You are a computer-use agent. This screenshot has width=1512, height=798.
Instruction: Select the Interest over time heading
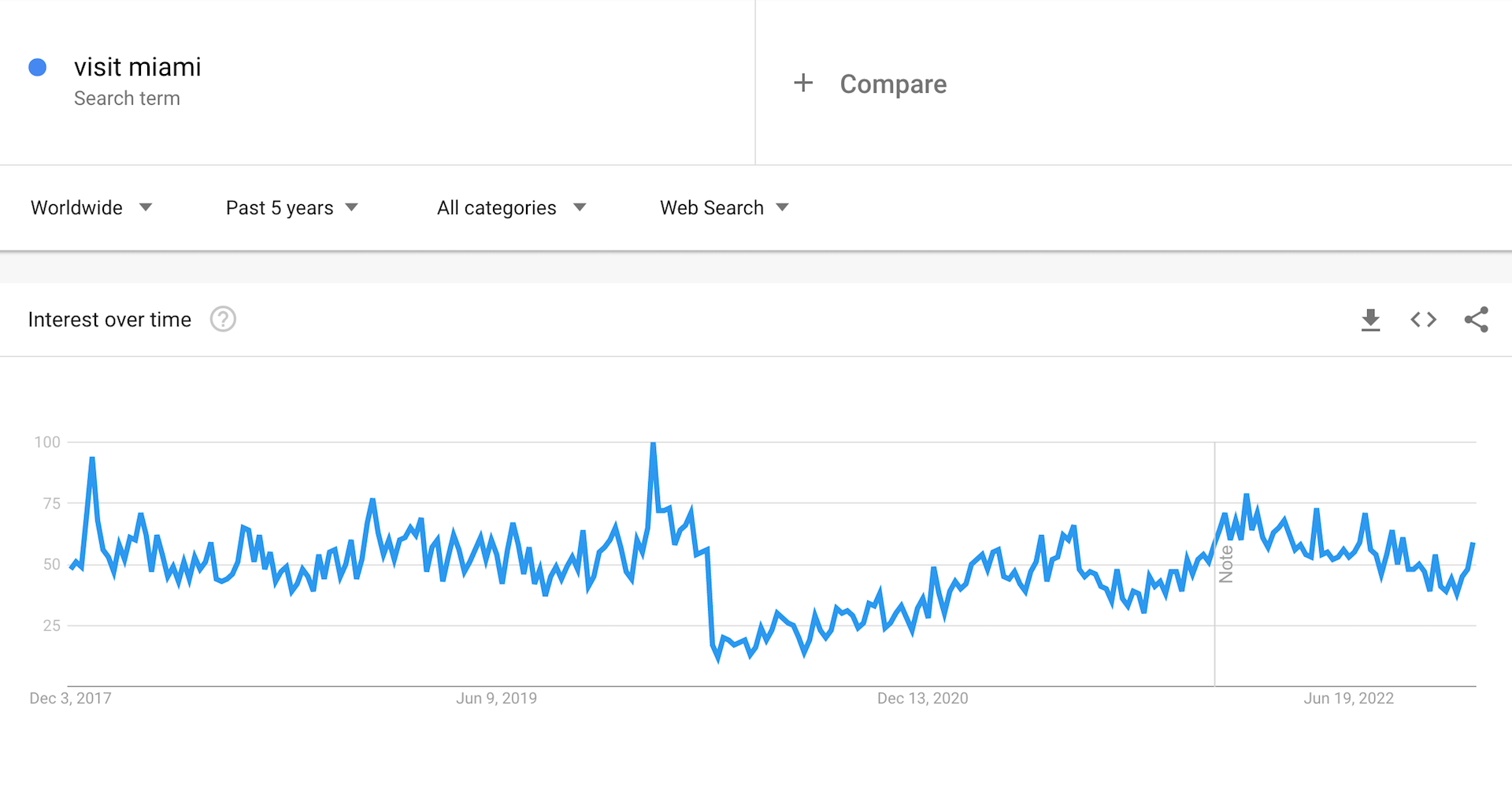[109, 319]
